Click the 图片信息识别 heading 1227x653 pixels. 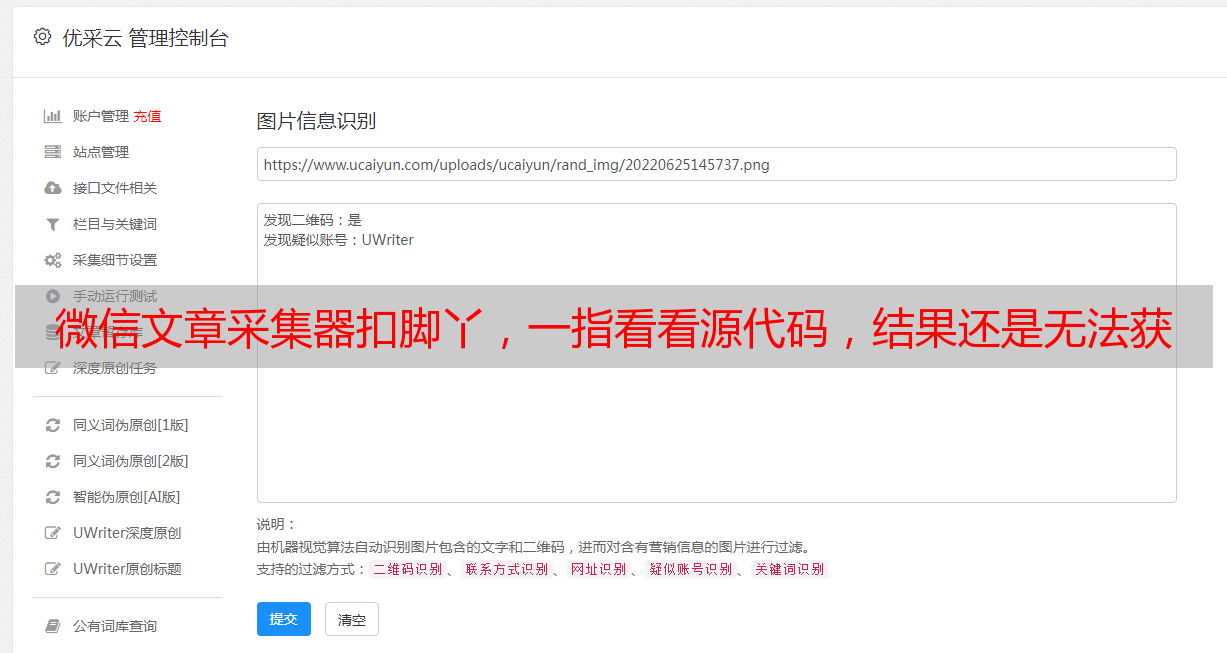click(316, 121)
